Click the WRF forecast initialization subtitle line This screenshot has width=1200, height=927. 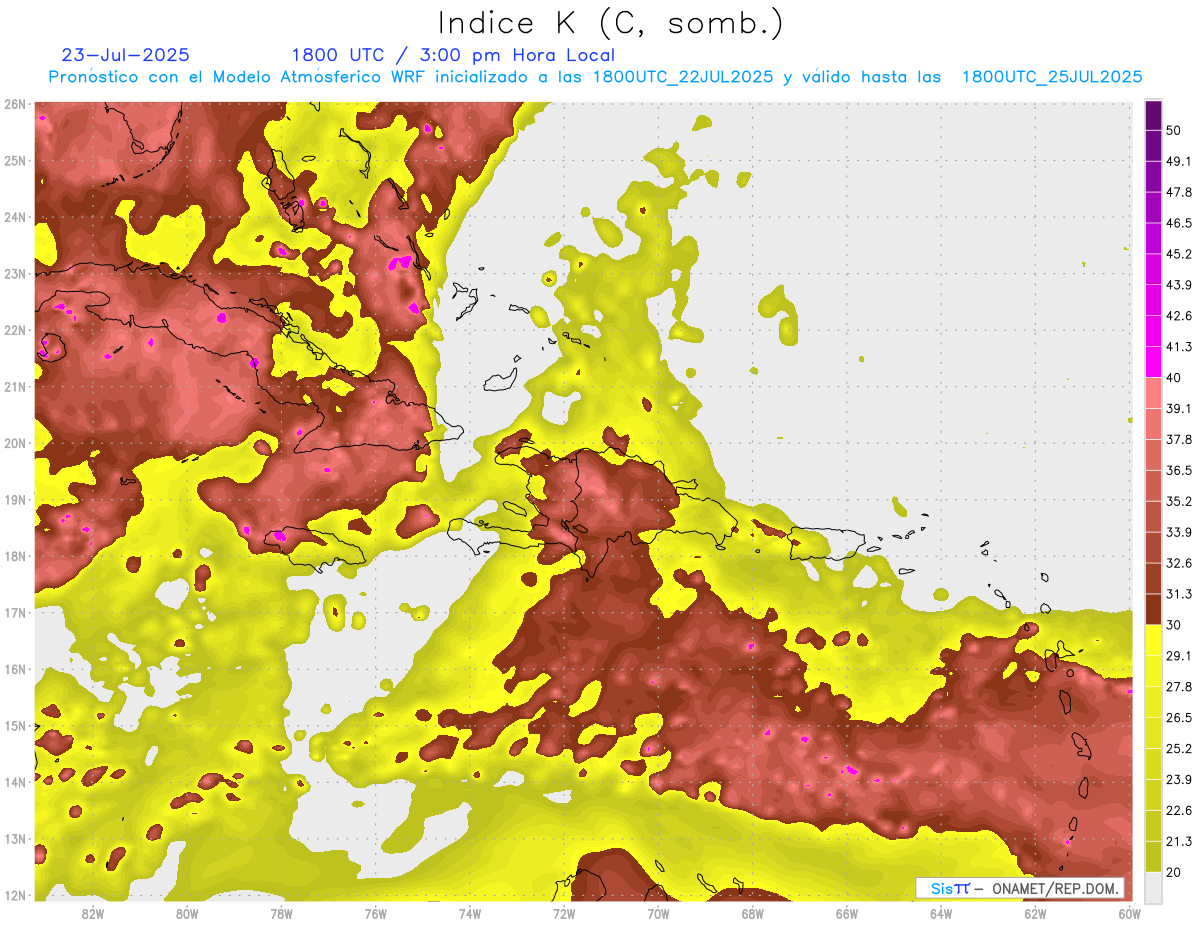(595, 77)
